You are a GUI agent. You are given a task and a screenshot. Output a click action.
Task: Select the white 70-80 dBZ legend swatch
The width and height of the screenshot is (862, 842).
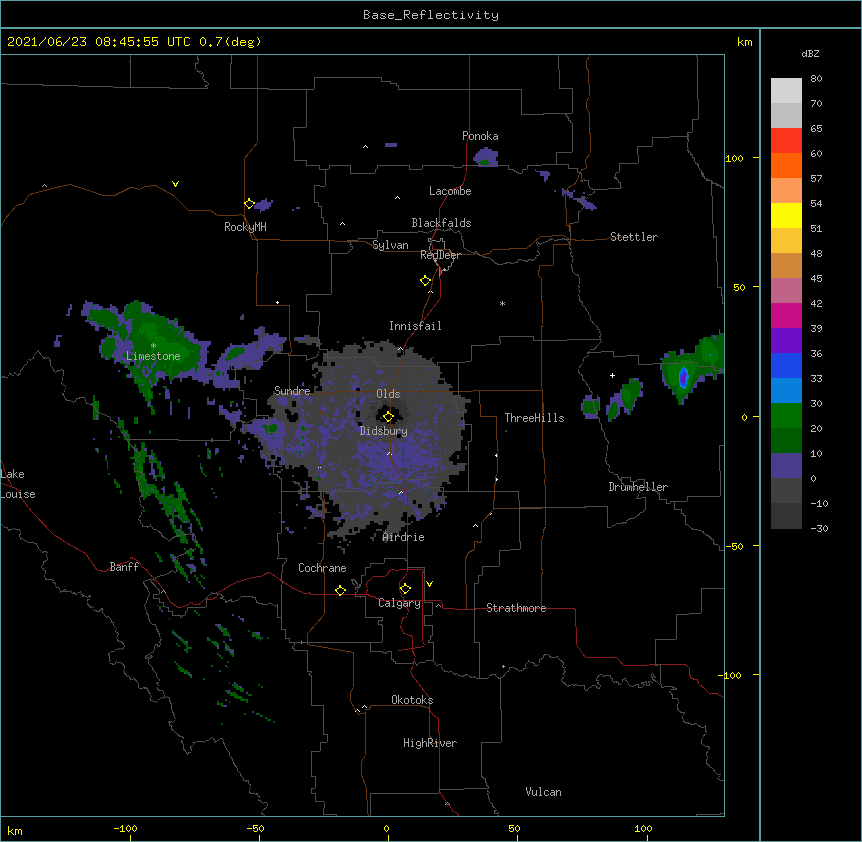pos(786,90)
